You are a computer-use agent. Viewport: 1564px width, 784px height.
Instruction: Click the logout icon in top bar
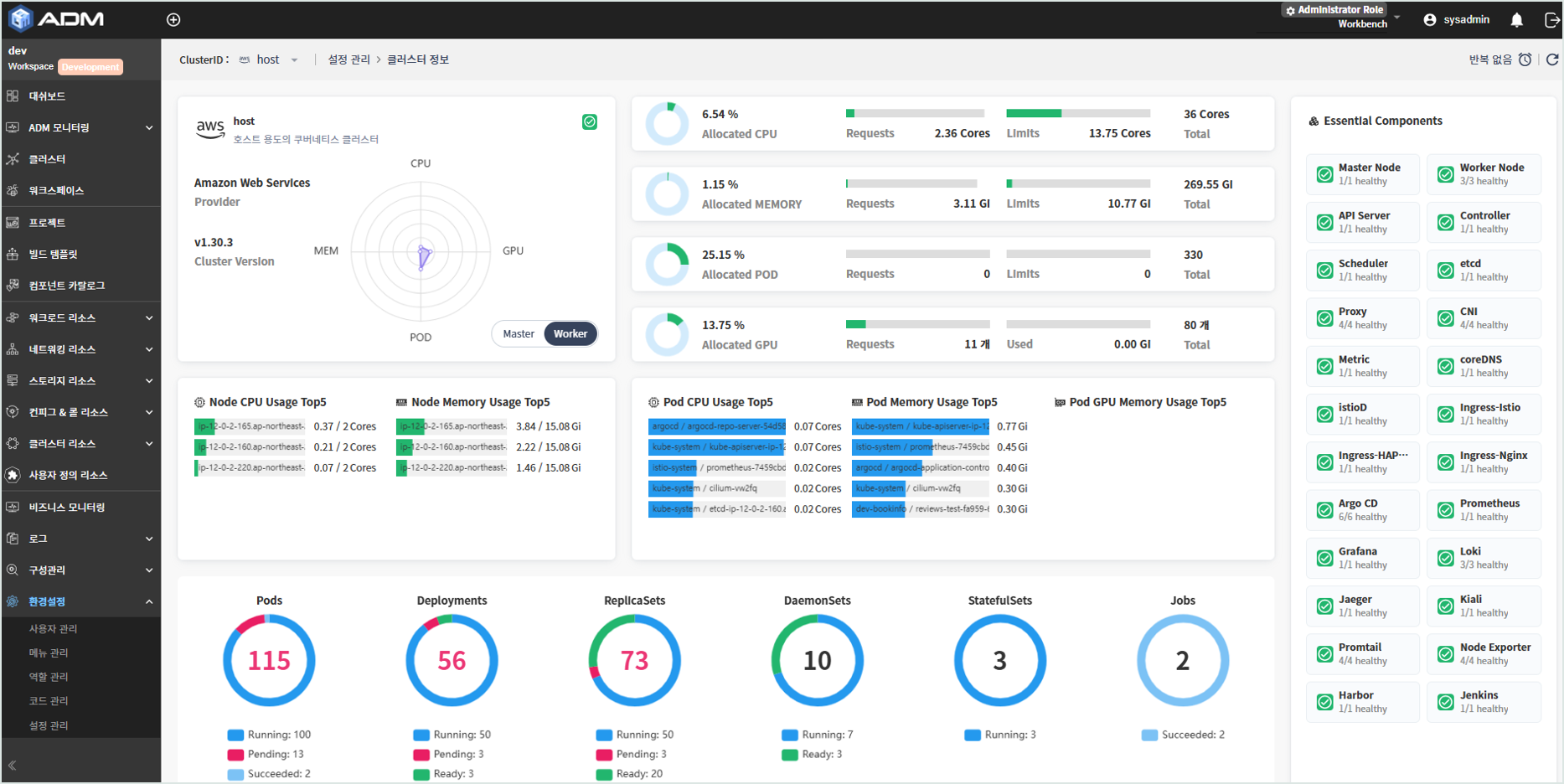tap(1551, 19)
